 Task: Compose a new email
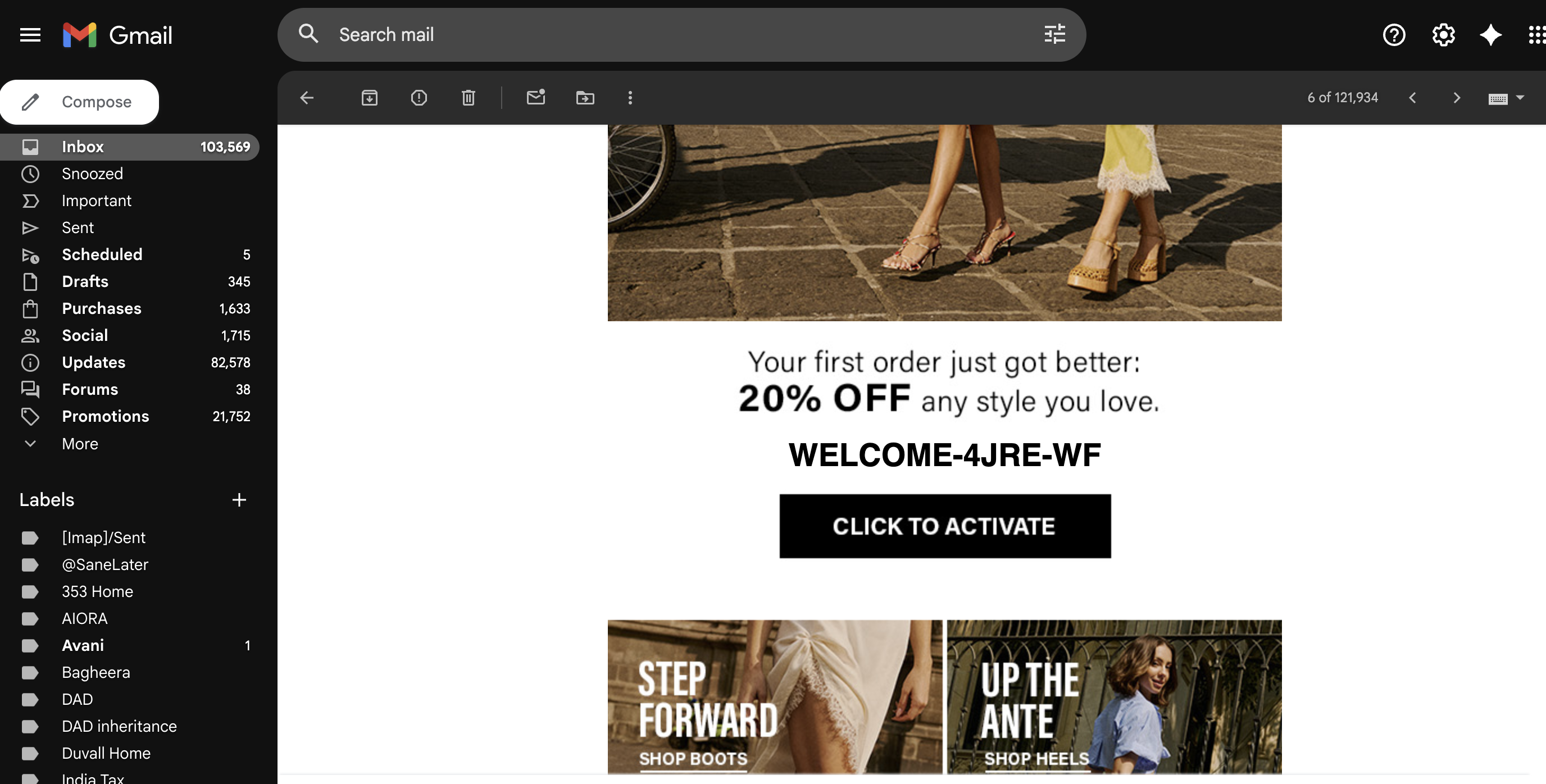click(80, 102)
